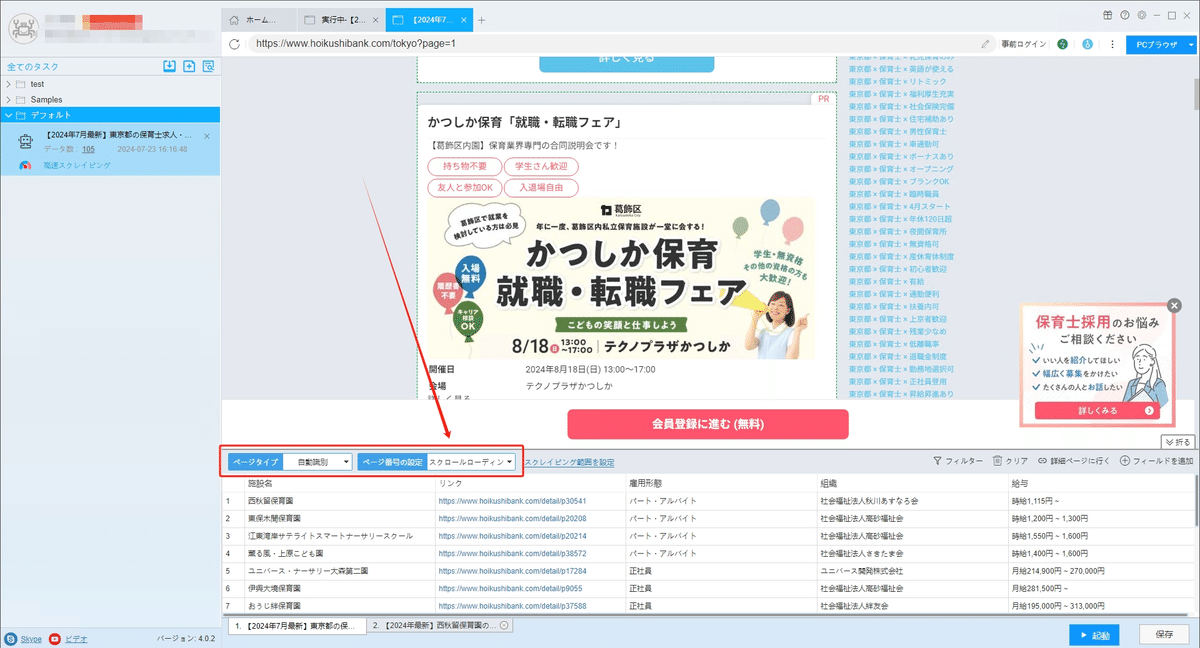This screenshot has height=648, width=1200.
Task: Click the 詳細ページに行く link
Action: point(1074,461)
